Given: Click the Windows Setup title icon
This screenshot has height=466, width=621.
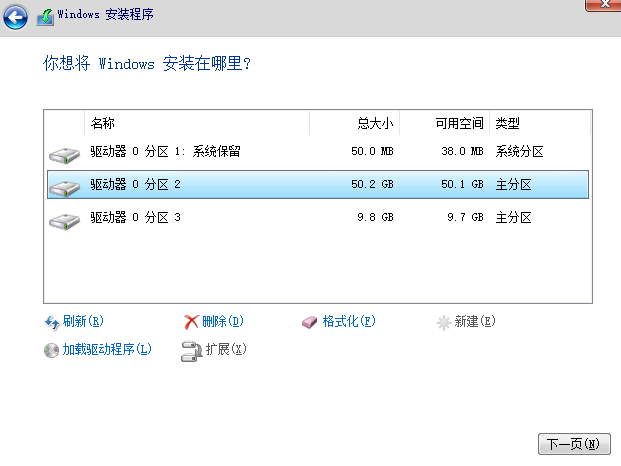Looking at the screenshot, I should point(45,18).
